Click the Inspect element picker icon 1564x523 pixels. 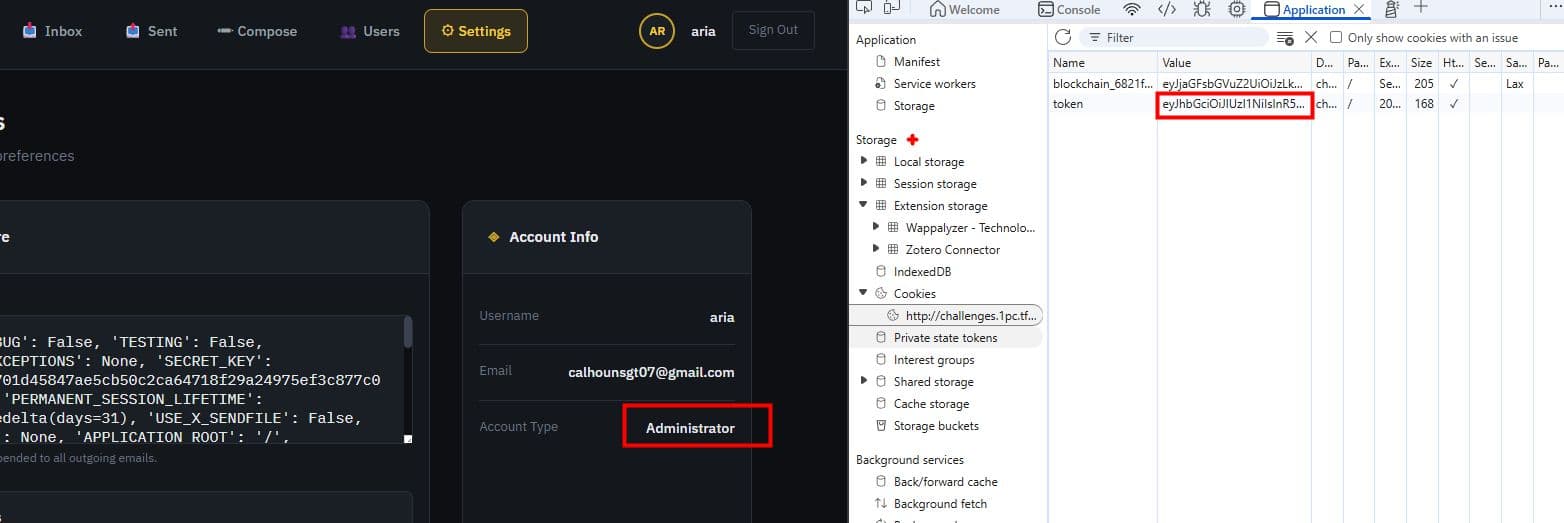(864, 9)
